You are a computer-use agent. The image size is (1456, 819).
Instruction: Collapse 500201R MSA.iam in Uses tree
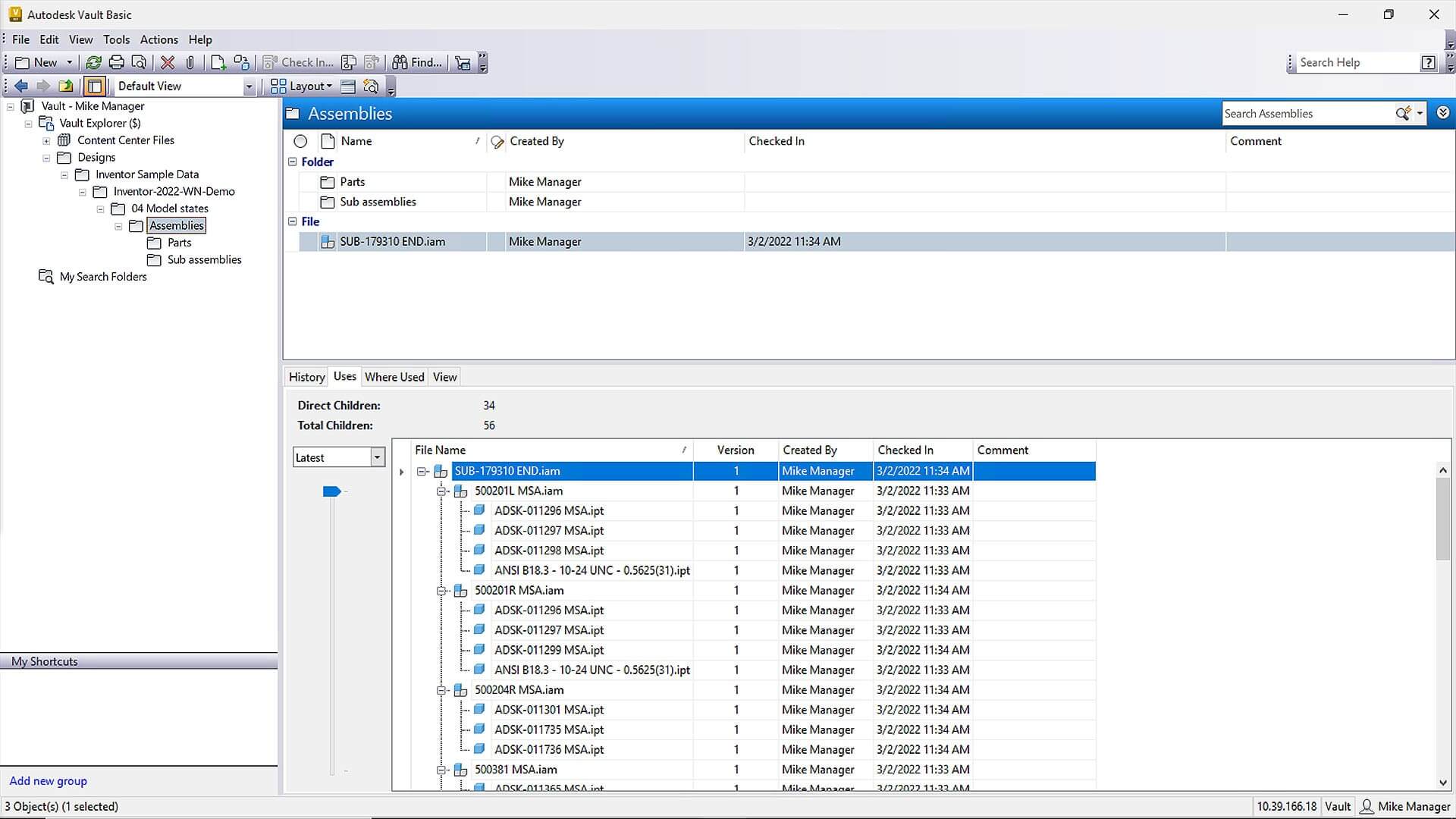(x=441, y=591)
